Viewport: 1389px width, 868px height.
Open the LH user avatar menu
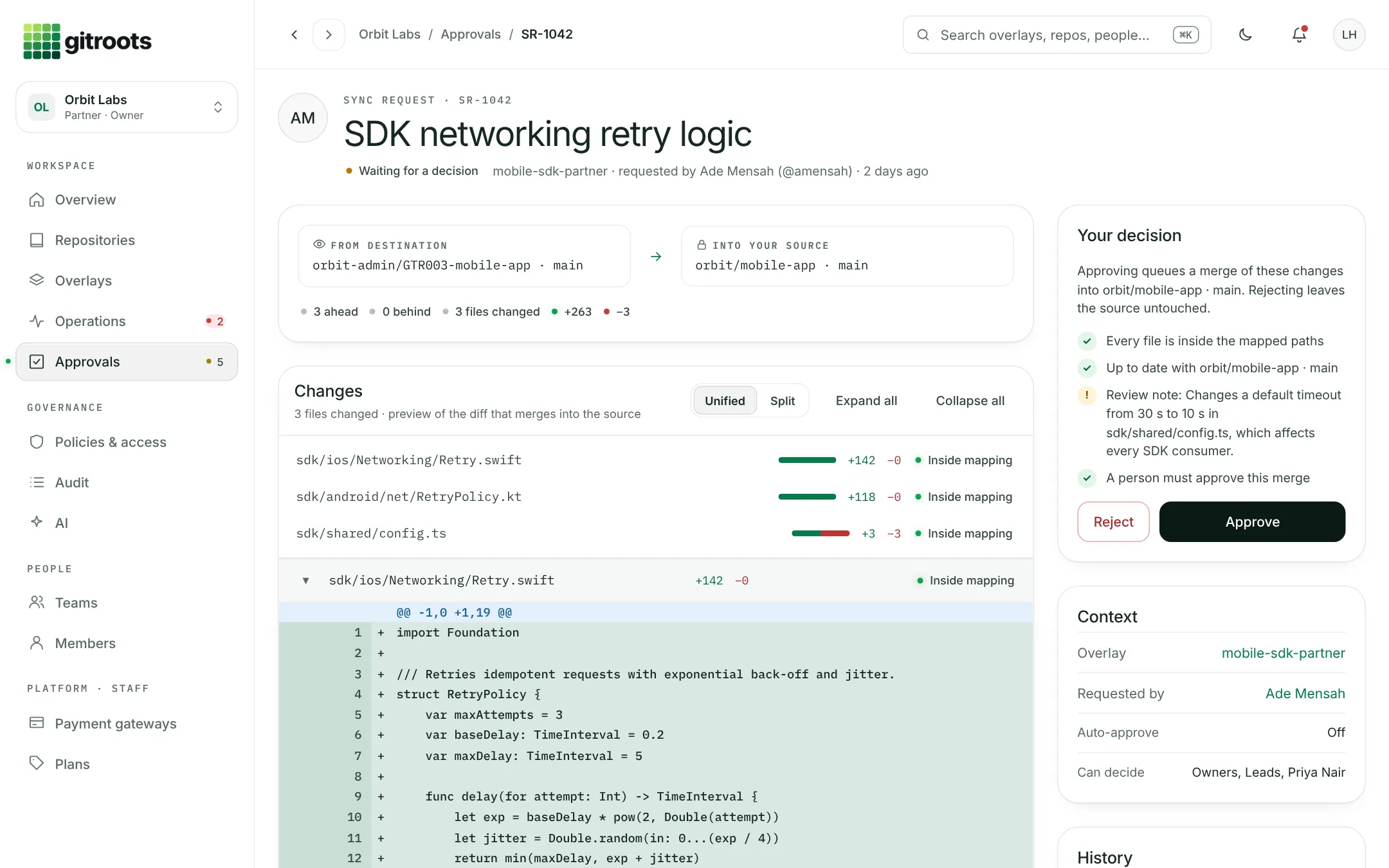coord(1349,35)
